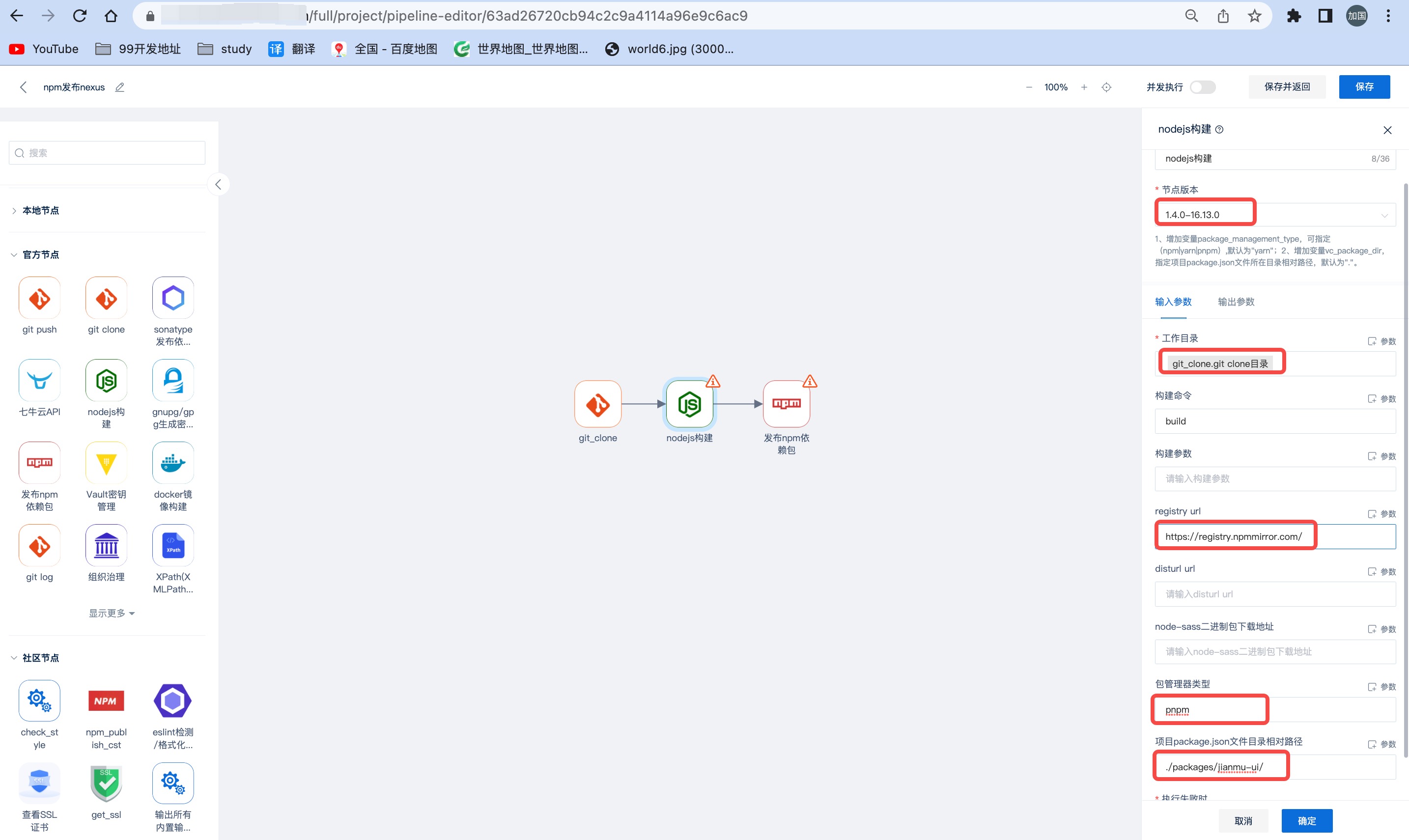Toggle 参数 mode for node-sass二进制包下载地址
The image size is (1409, 840).
pyautogui.click(x=1381, y=629)
